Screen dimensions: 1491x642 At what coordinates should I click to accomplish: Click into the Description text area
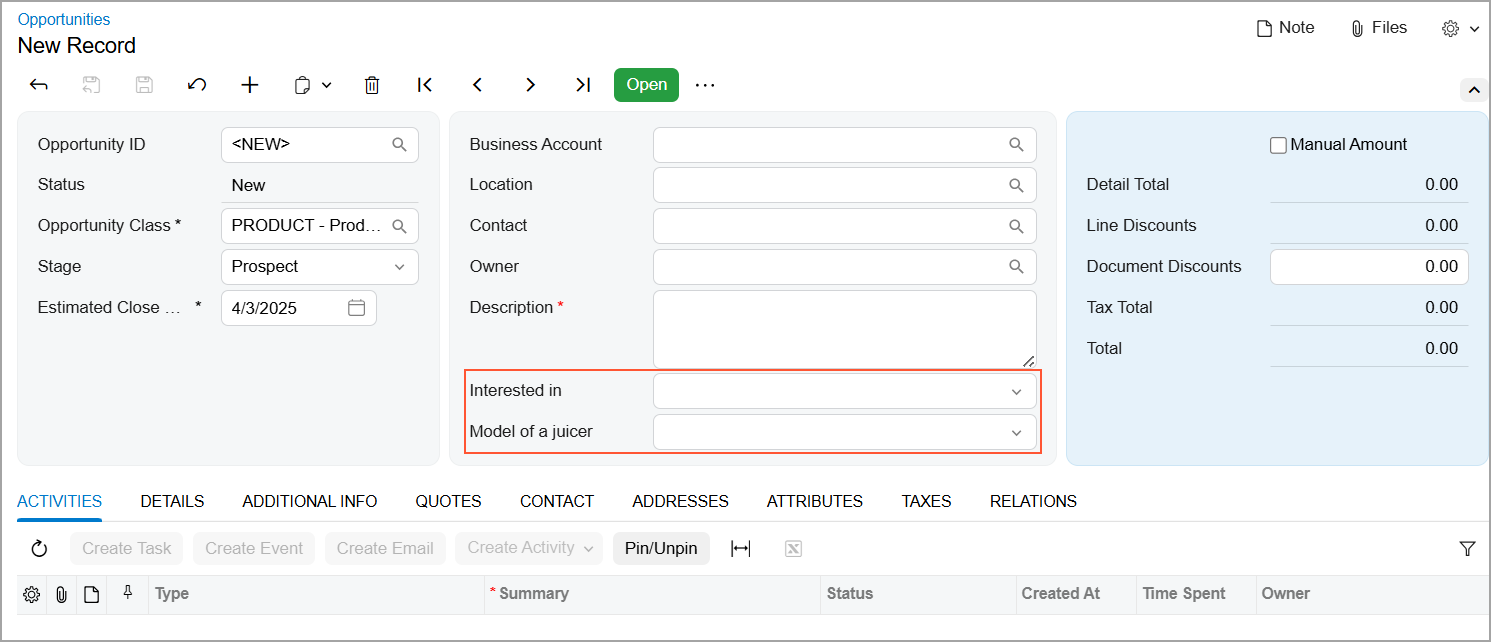coord(843,329)
